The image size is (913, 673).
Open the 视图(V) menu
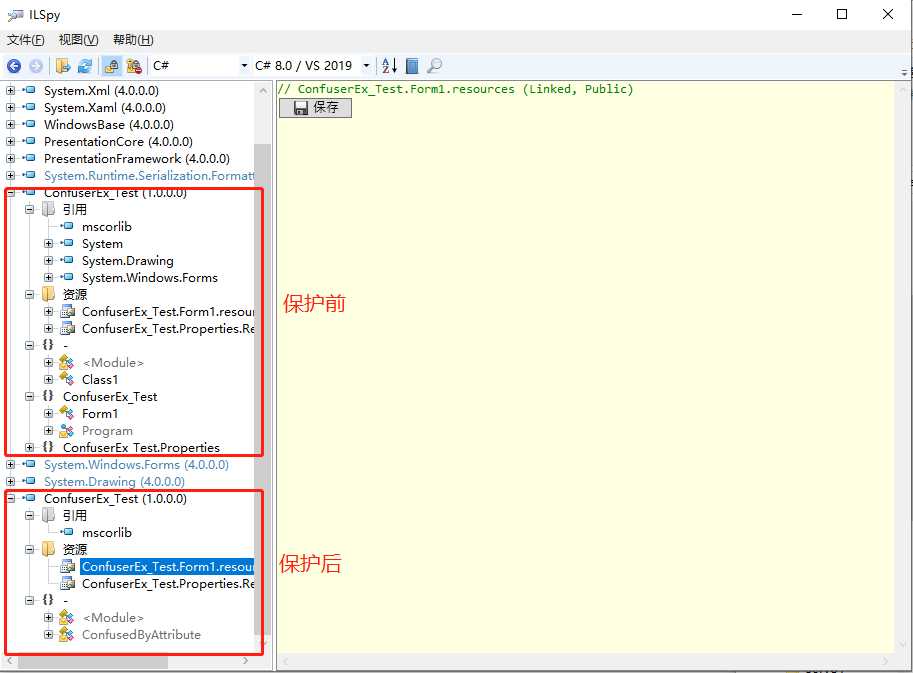79,40
